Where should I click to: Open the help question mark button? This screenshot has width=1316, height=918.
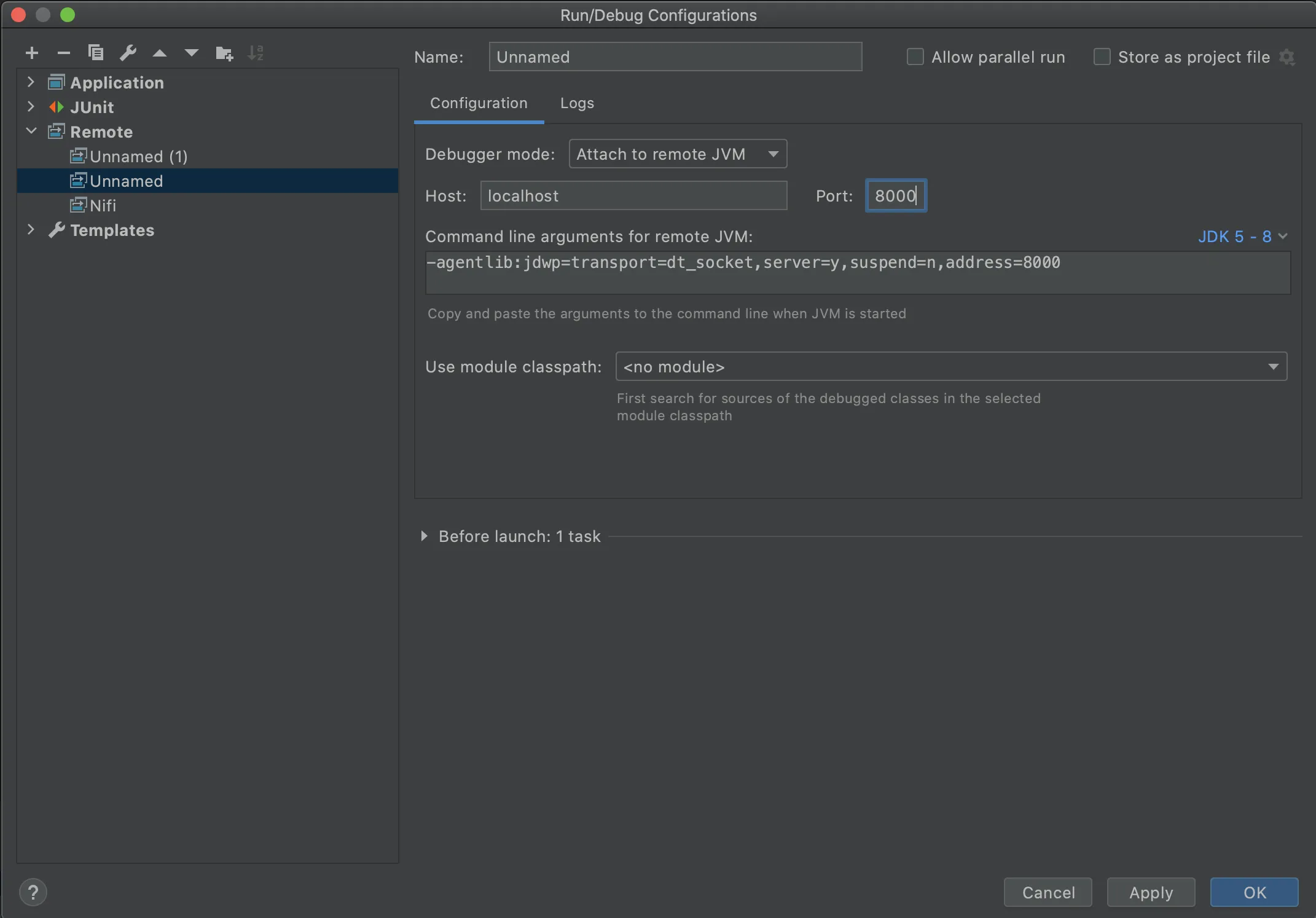(x=33, y=892)
